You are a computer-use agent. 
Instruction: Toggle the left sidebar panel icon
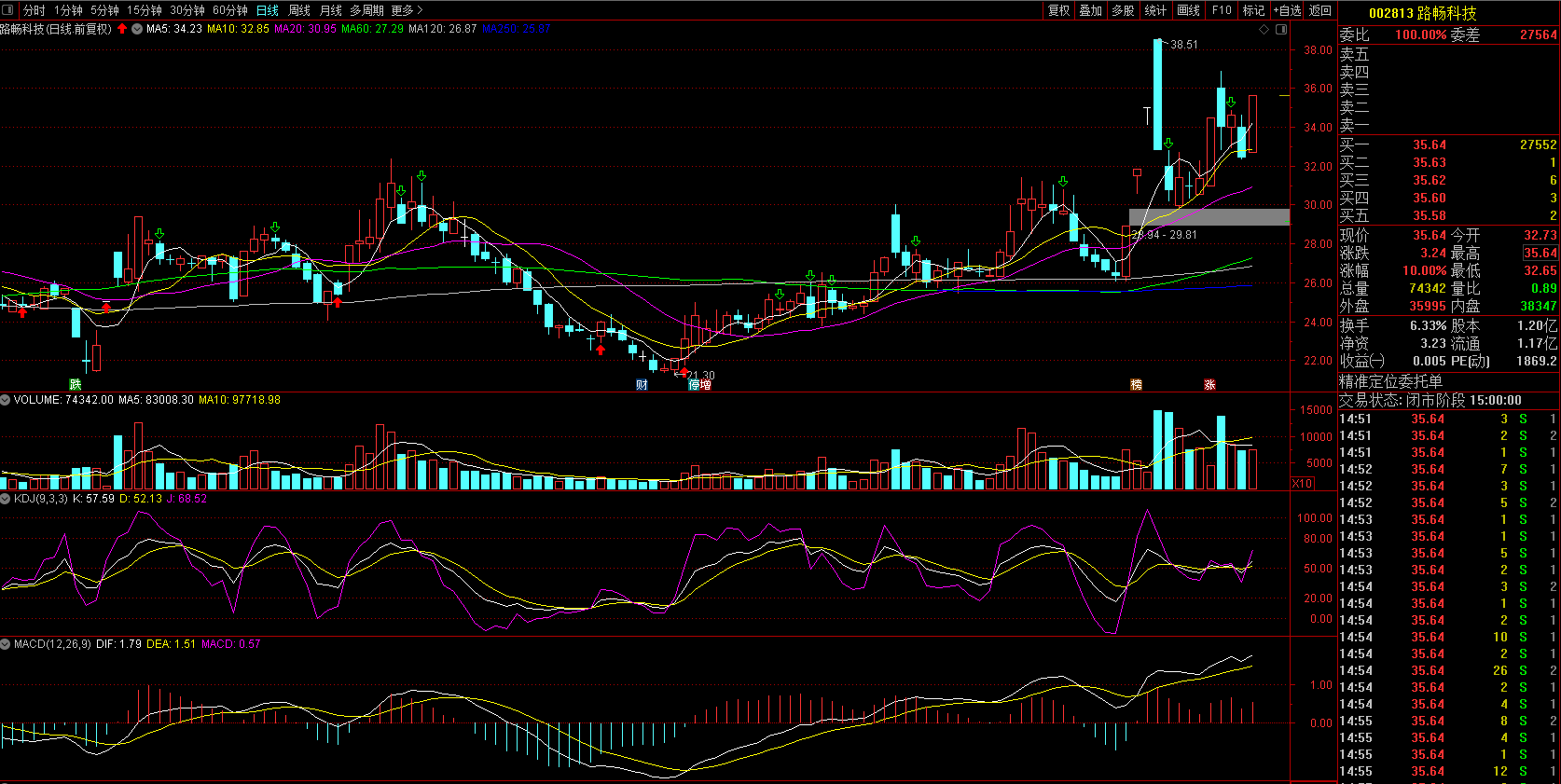9,10
